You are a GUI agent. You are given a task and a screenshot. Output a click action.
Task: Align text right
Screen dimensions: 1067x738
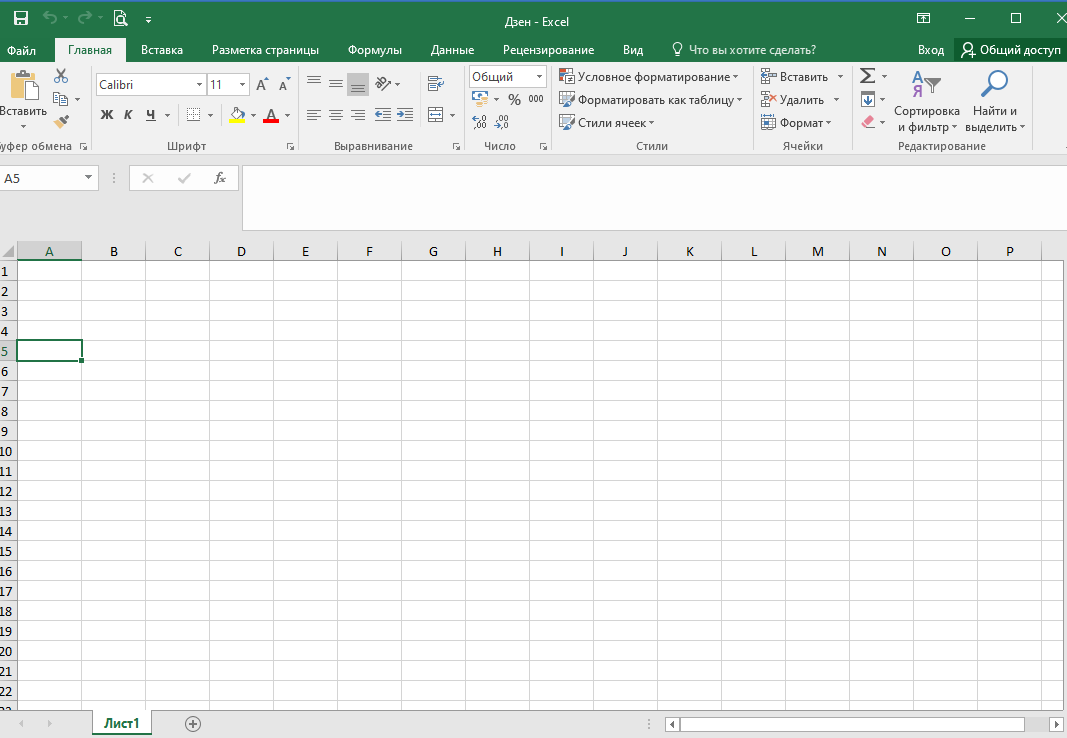click(358, 115)
